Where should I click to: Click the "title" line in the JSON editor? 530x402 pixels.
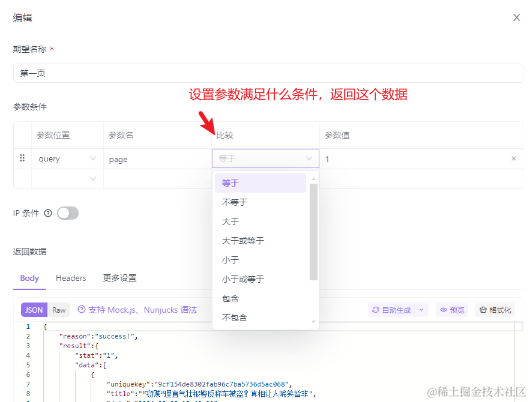click(x=211, y=394)
